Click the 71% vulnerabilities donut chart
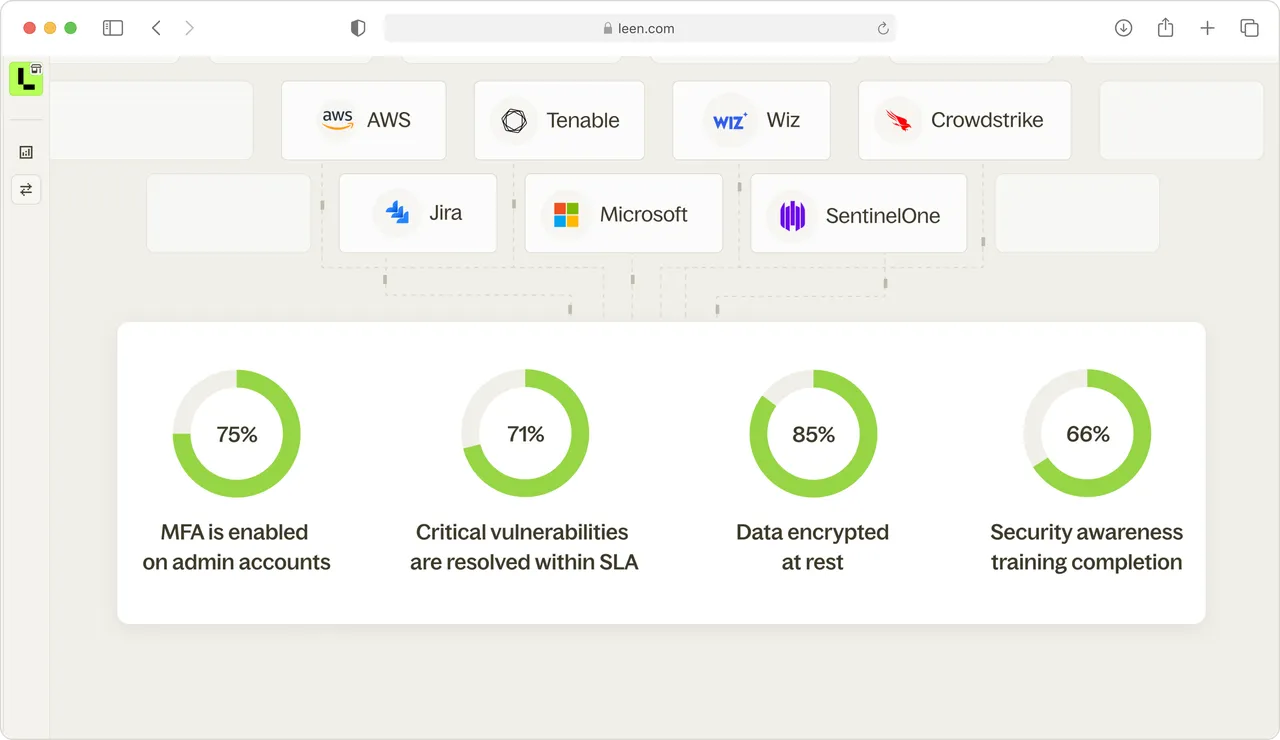The height and width of the screenshot is (740, 1280). coord(525,433)
